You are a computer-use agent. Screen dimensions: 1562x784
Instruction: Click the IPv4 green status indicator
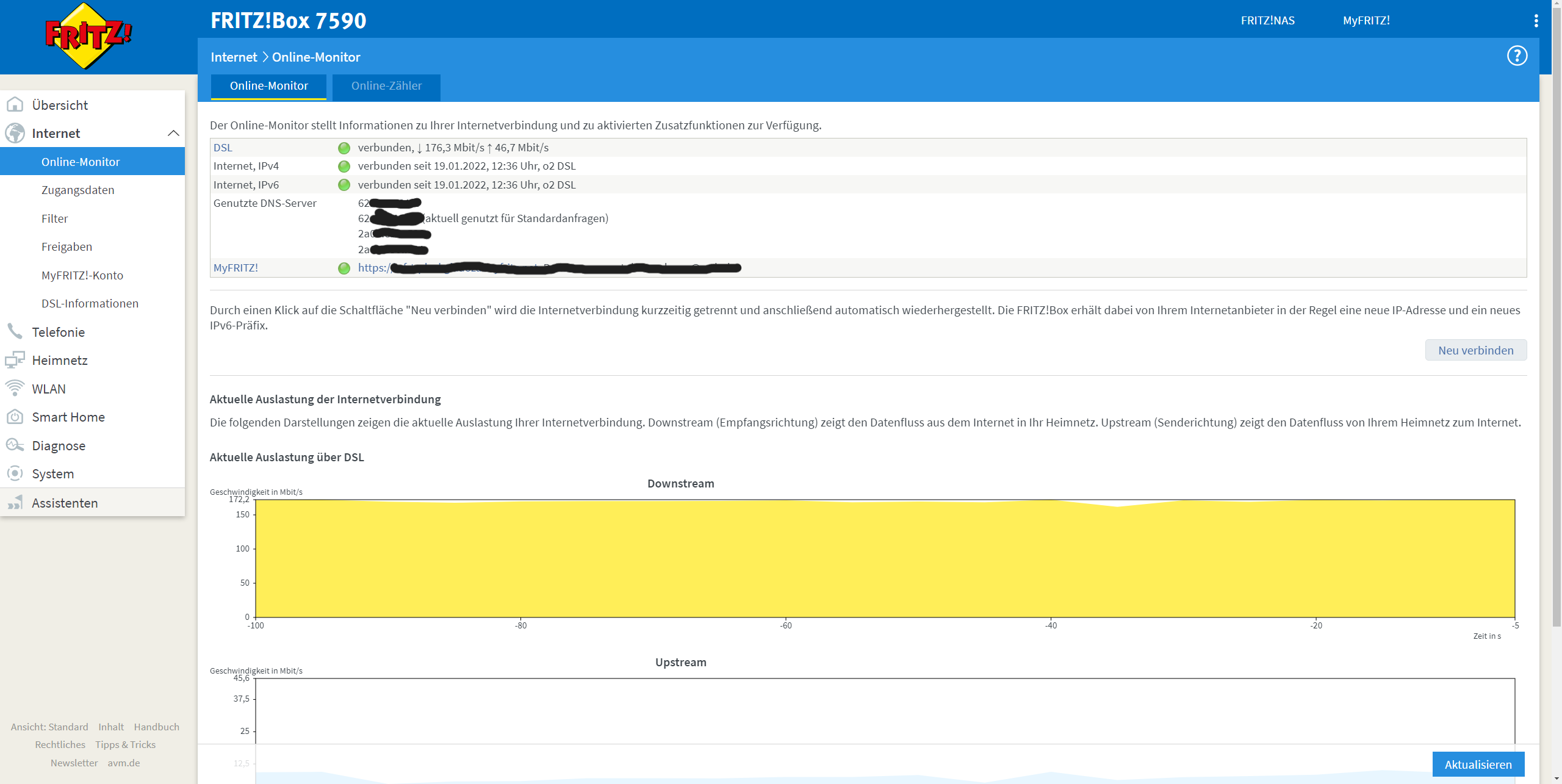point(344,166)
